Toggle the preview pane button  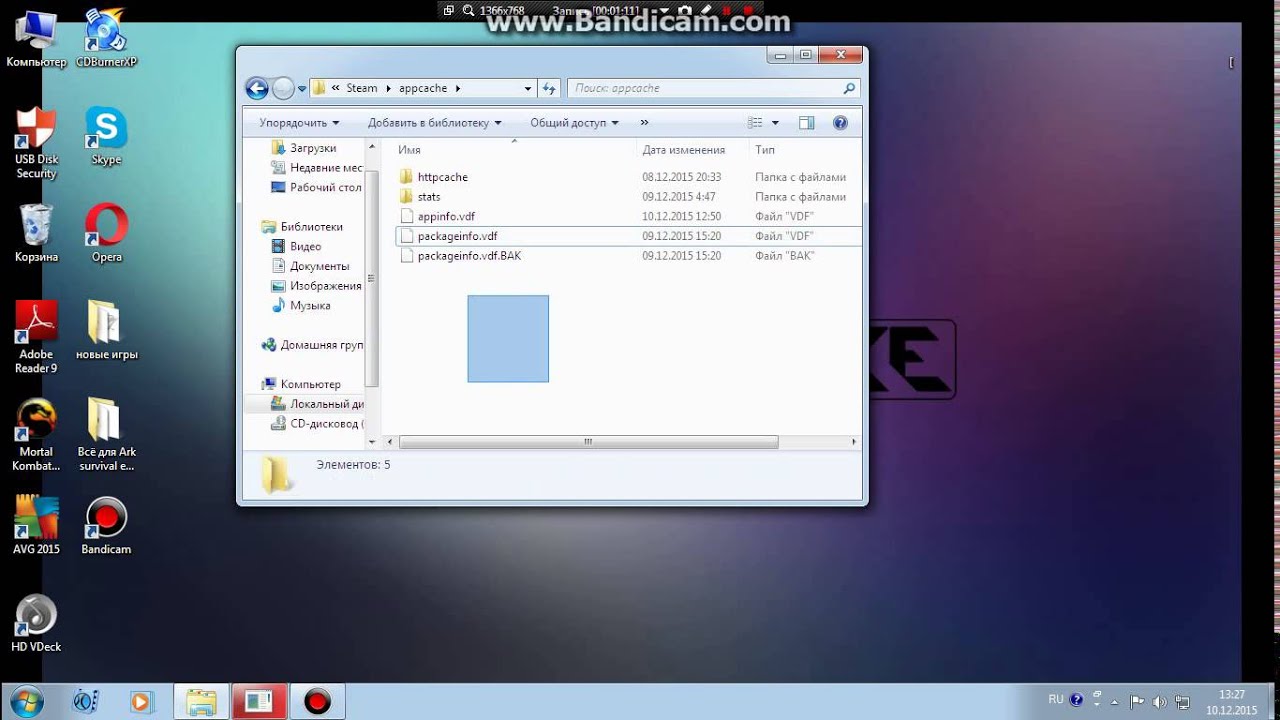pyautogui.click(x=807, y=123)
